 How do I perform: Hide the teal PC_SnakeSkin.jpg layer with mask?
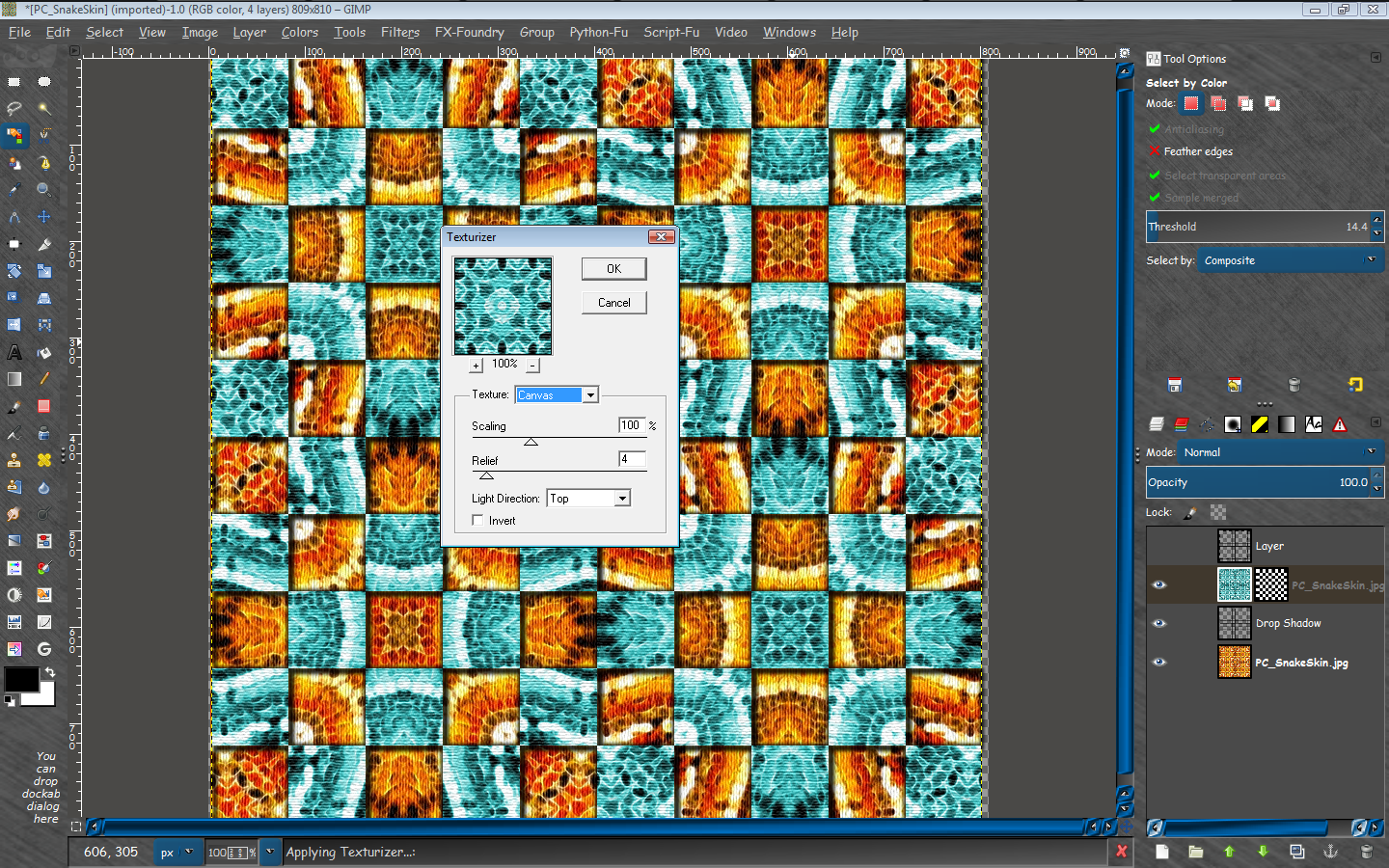(x=1159, y=584)
